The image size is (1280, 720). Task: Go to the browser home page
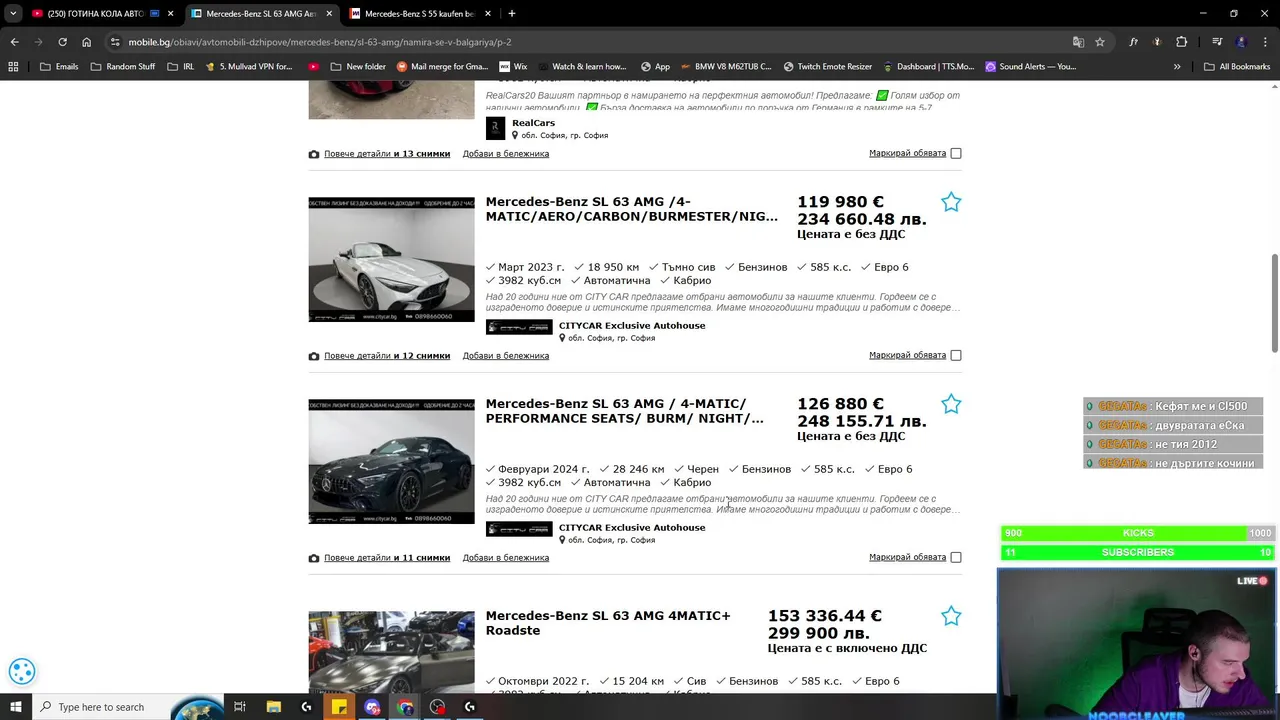click(x=87, y=42)
